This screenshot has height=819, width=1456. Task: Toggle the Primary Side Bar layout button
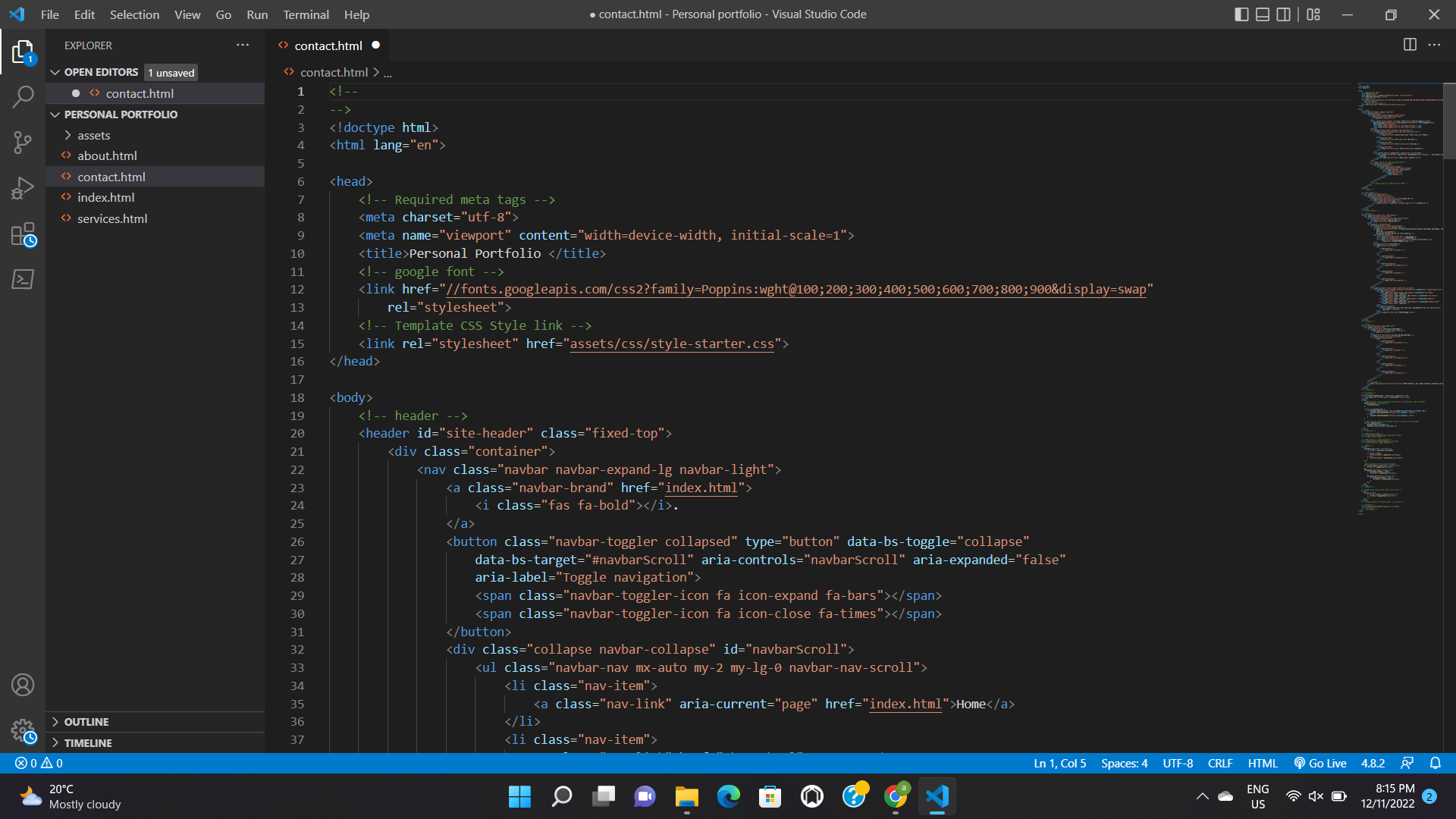[x=1241, y=14]
